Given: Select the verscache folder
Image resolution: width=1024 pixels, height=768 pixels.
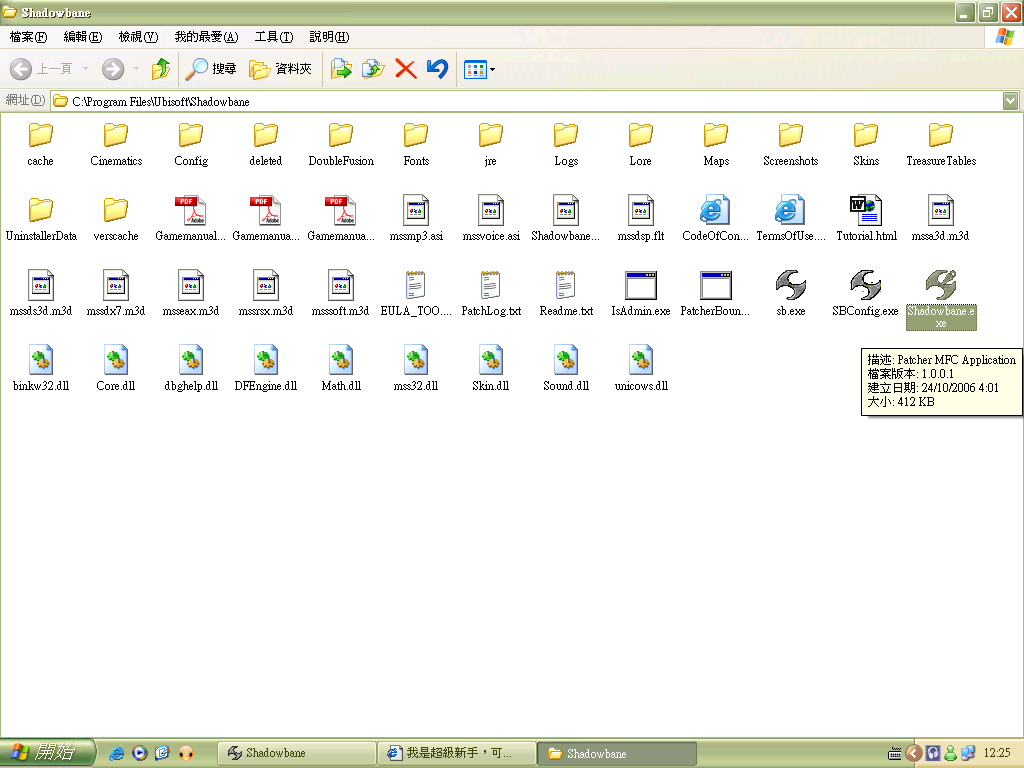Looking at the screenshot, I should pos(116,219).
